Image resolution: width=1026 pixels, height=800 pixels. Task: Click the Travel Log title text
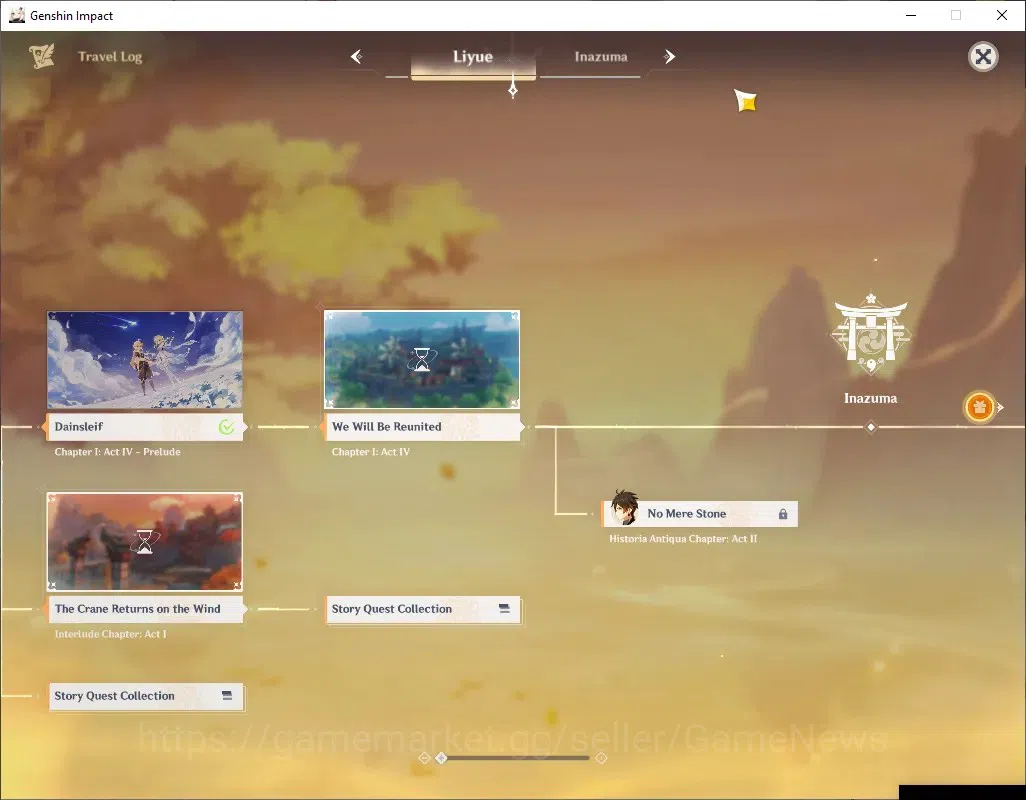(x=110, y=57)
